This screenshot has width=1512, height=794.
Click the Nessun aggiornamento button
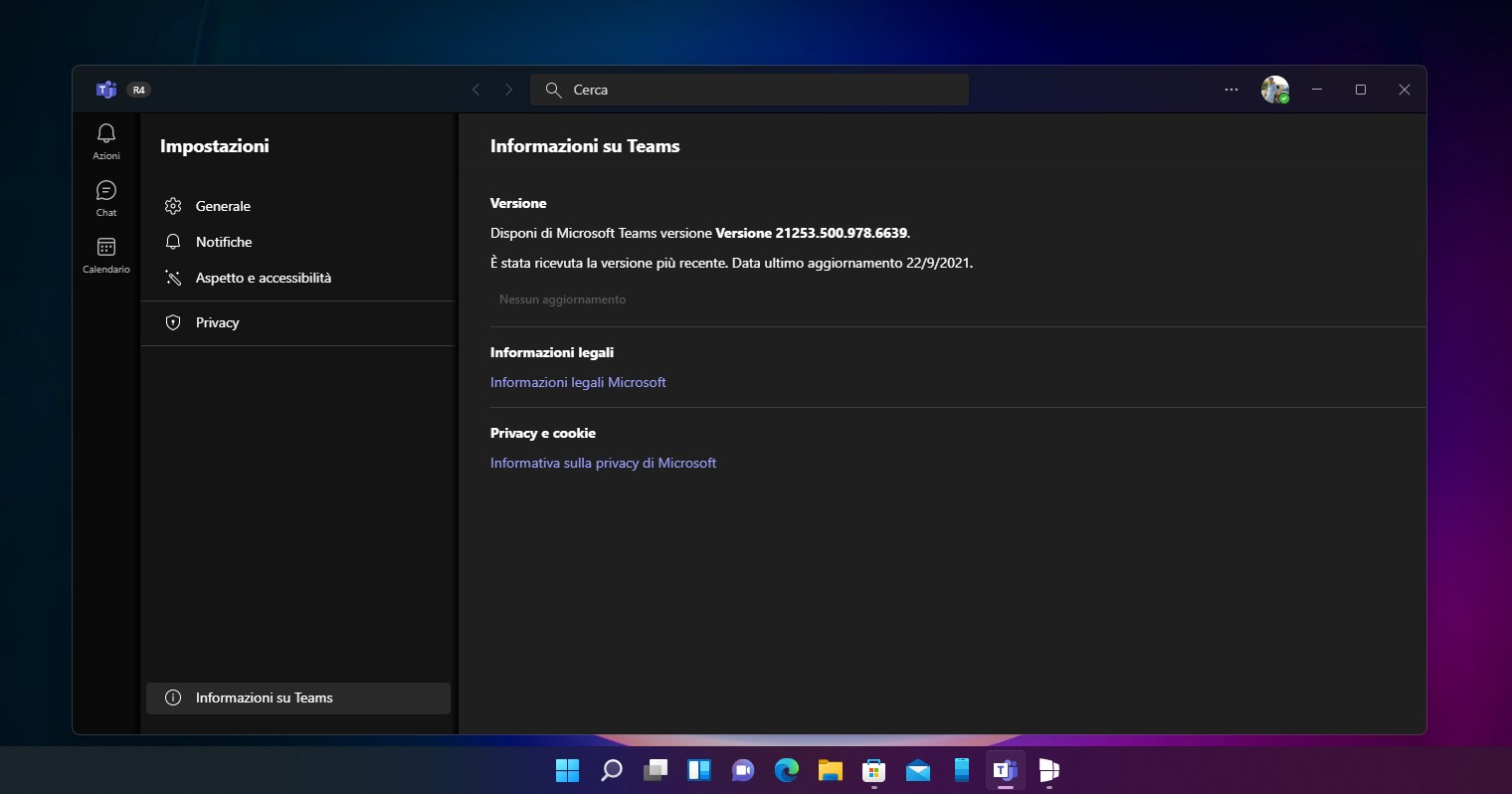pyautogui.click(x=563, y=299)
